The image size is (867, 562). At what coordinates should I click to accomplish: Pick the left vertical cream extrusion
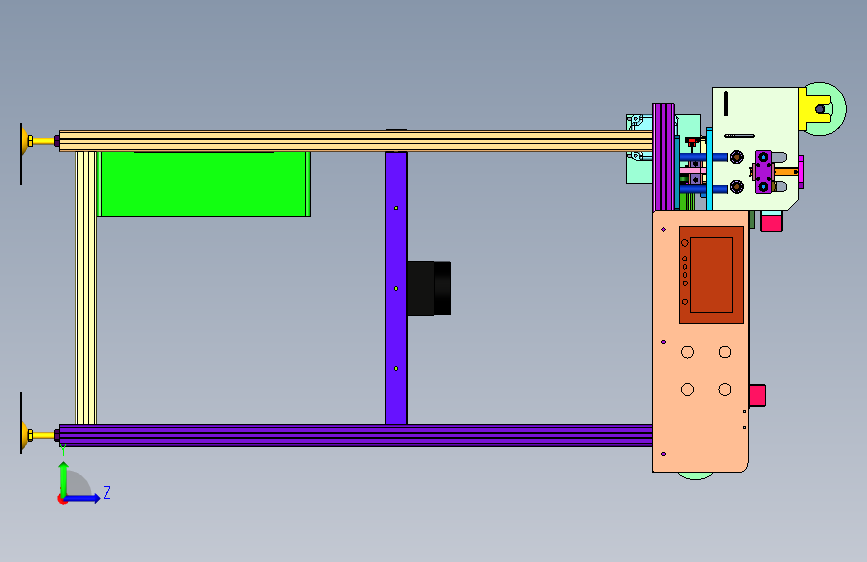click(86, 288)
